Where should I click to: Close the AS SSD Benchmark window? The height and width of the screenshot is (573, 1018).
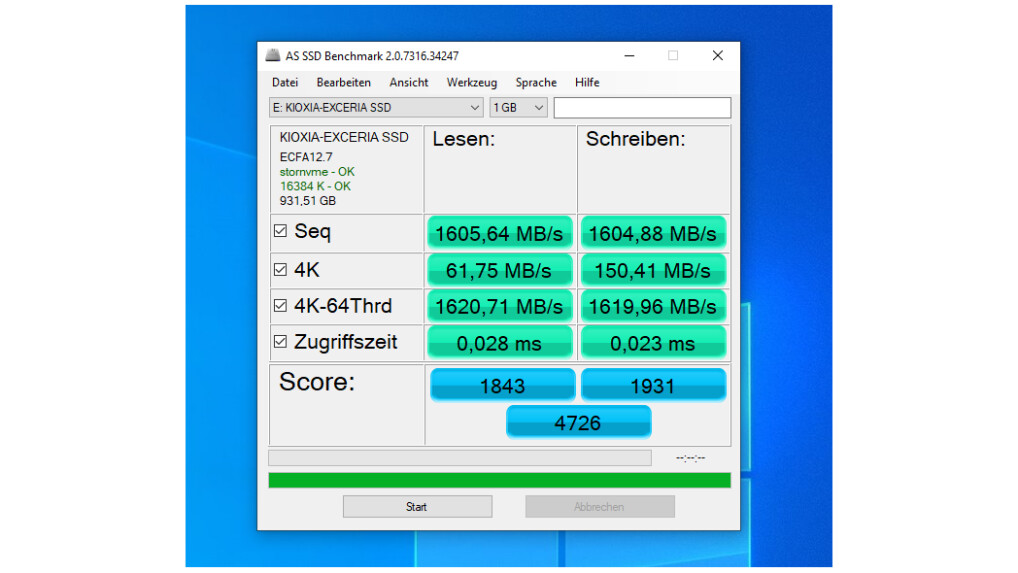[x=717, y=56]
